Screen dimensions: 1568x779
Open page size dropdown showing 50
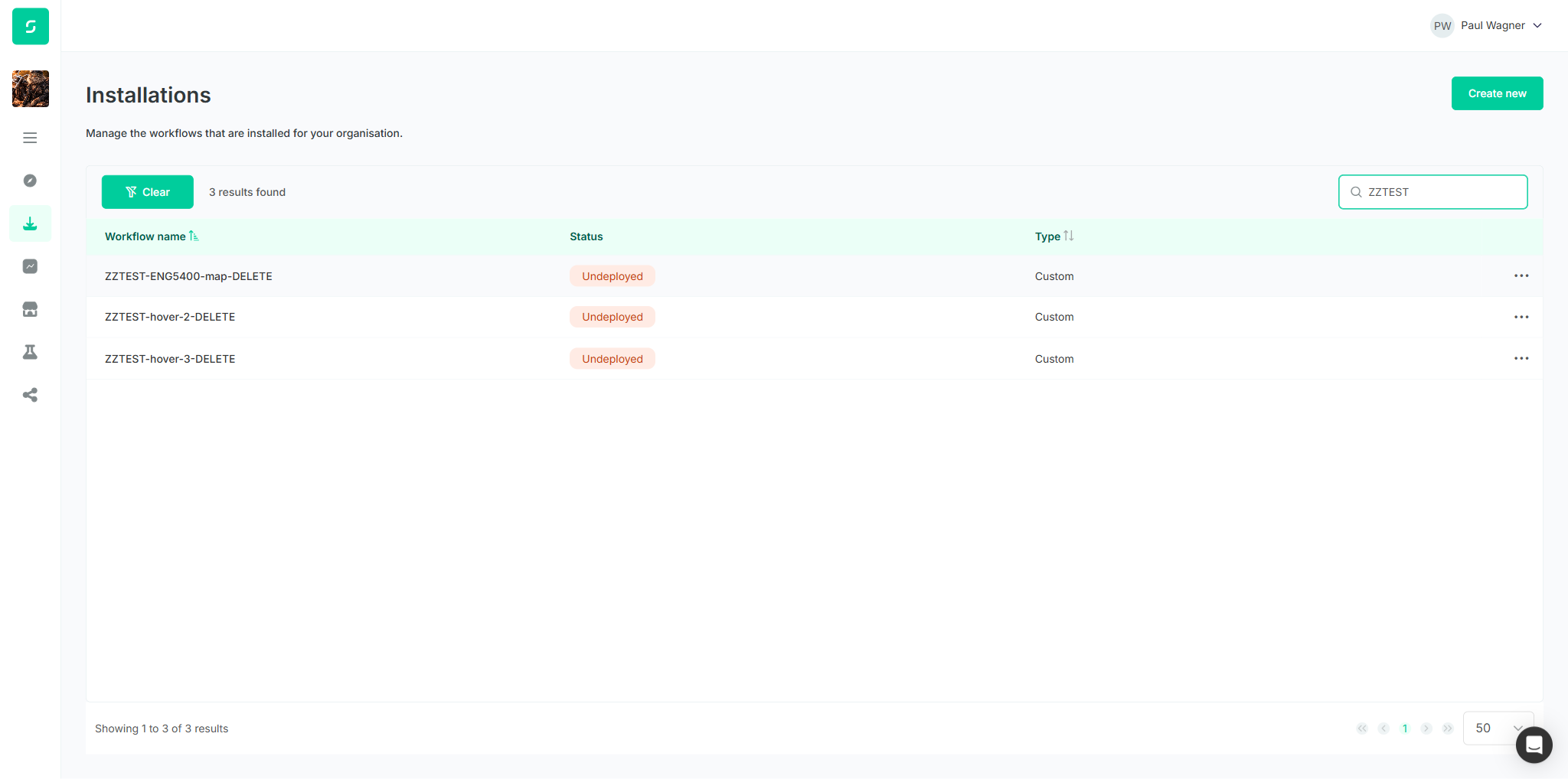coord(1498,728)
